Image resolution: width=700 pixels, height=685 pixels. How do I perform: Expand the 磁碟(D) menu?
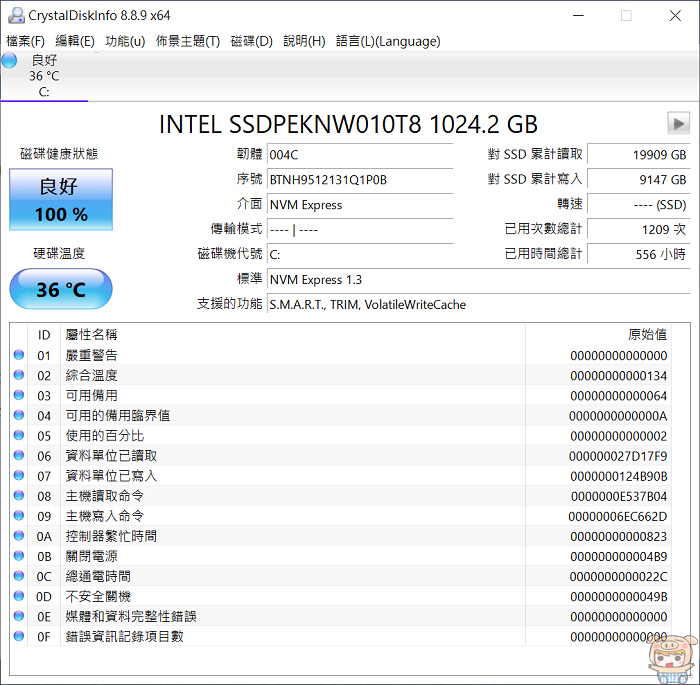coord(251,41)
